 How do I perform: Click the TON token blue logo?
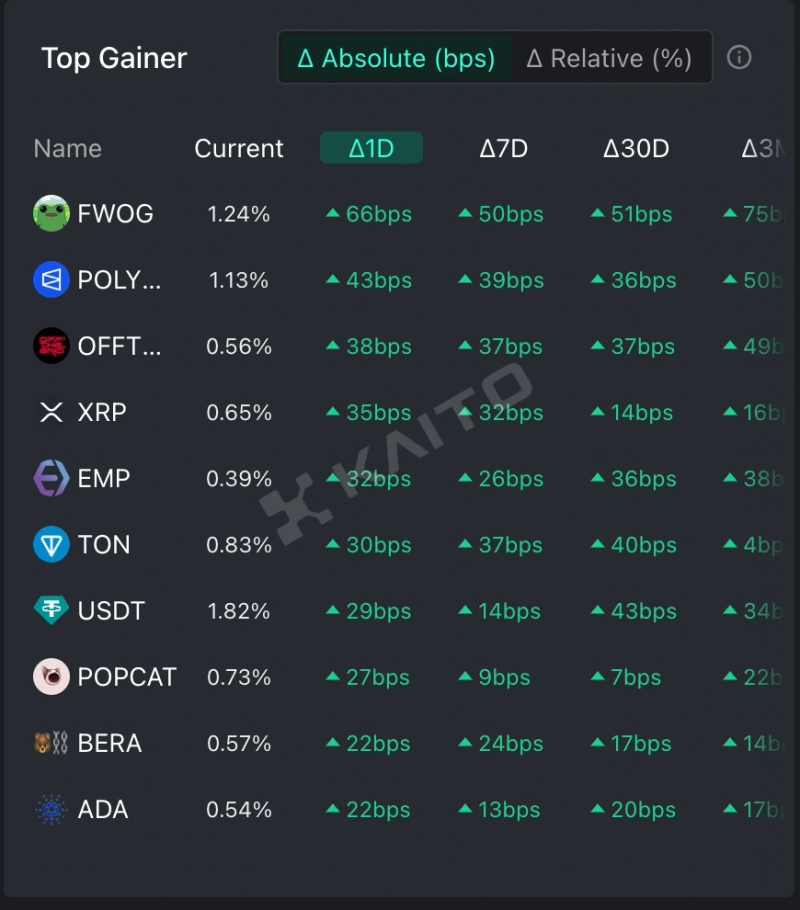(51, 545)
